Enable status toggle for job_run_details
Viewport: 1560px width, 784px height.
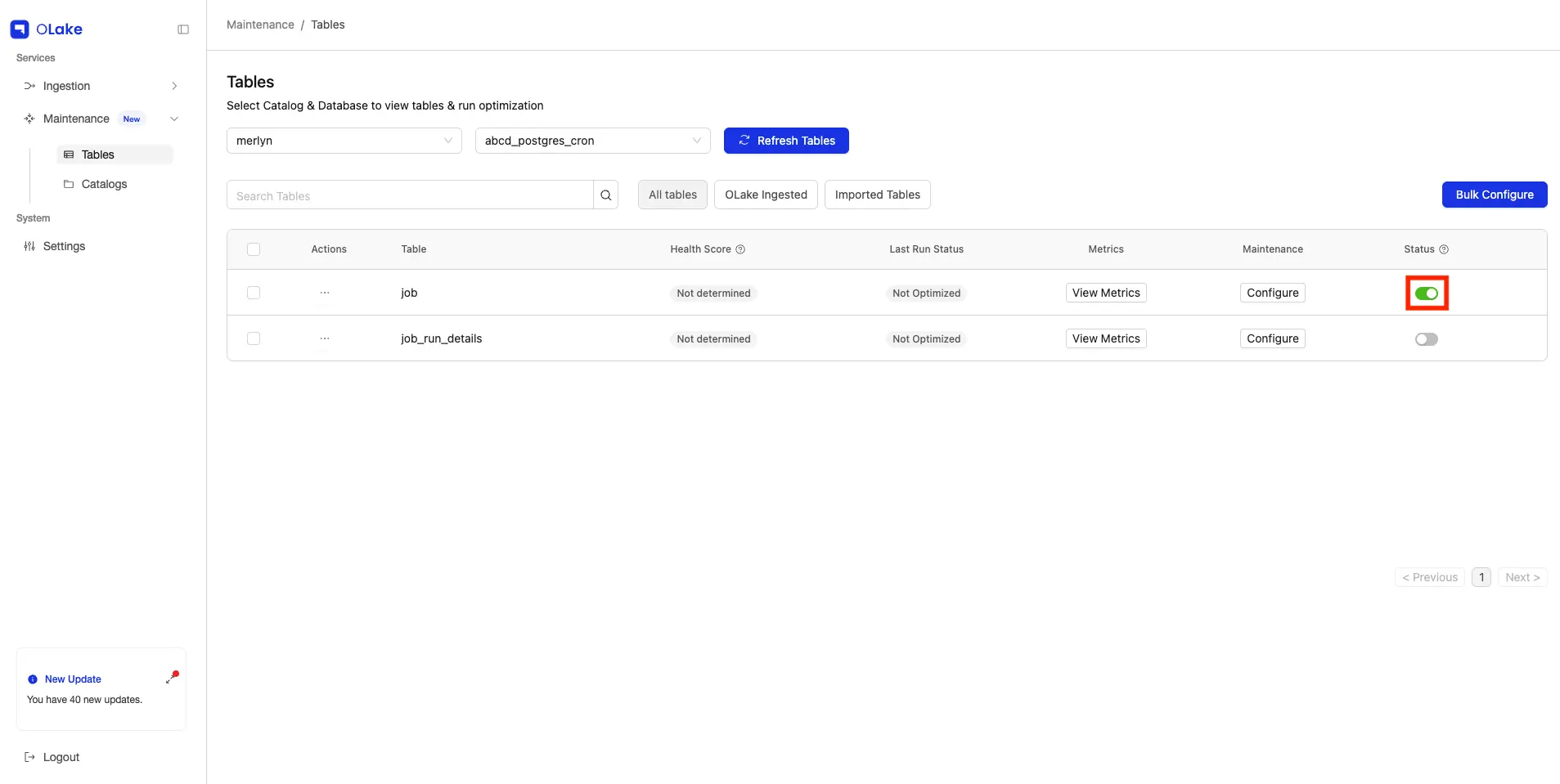coord(1427,339)
